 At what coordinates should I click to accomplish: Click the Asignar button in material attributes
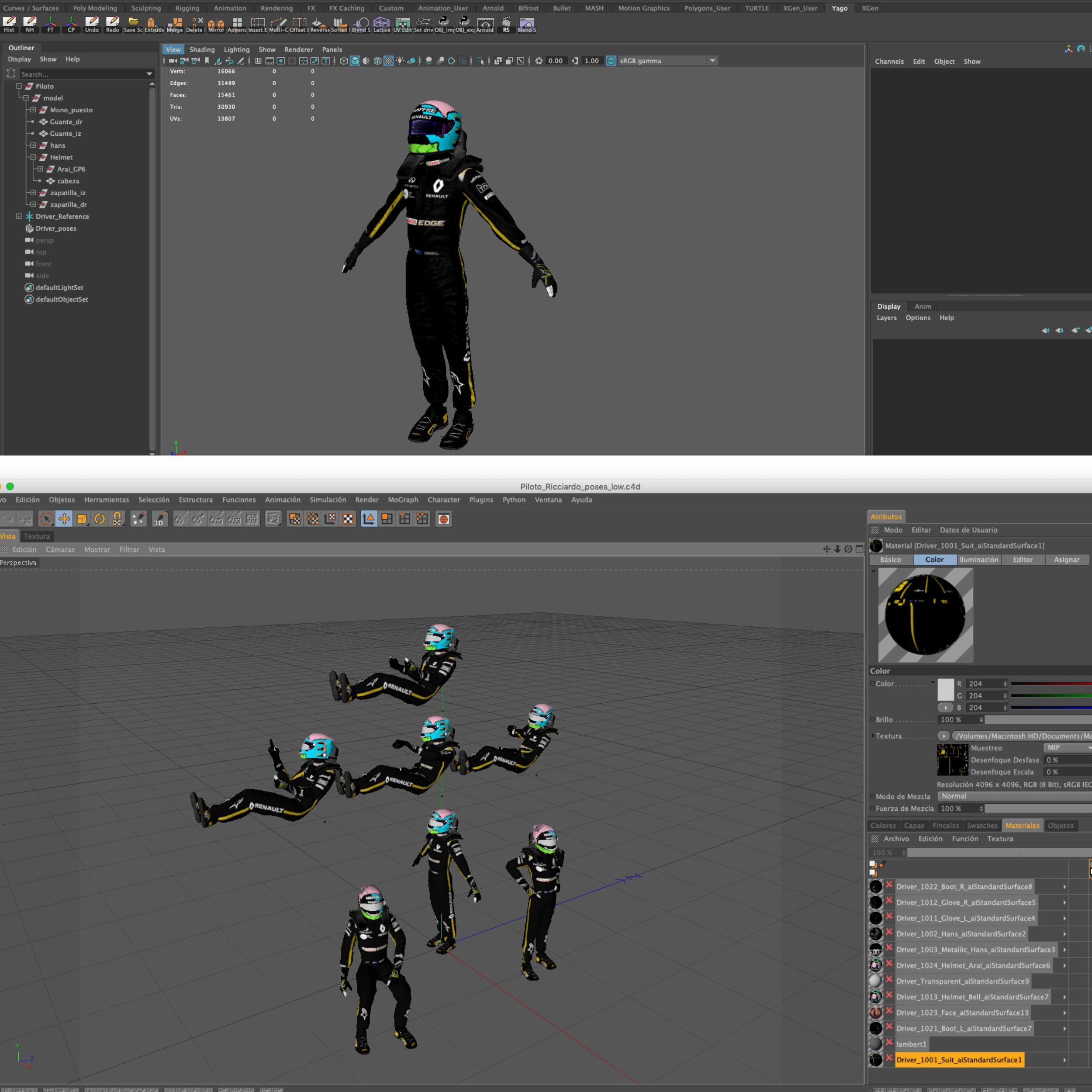1066,560
